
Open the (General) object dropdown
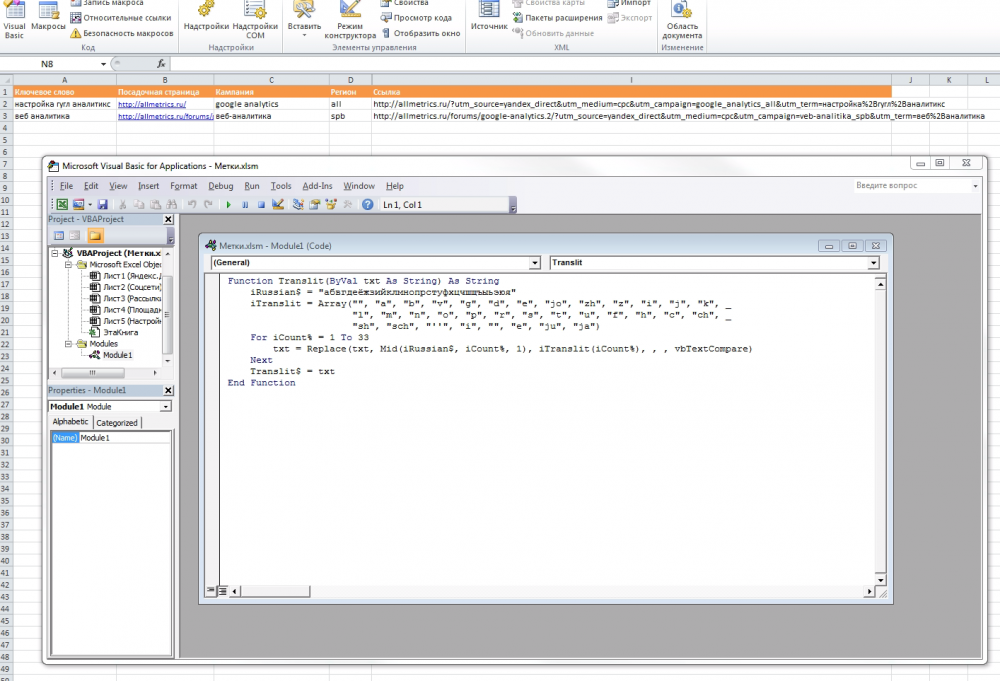[534, 263]
